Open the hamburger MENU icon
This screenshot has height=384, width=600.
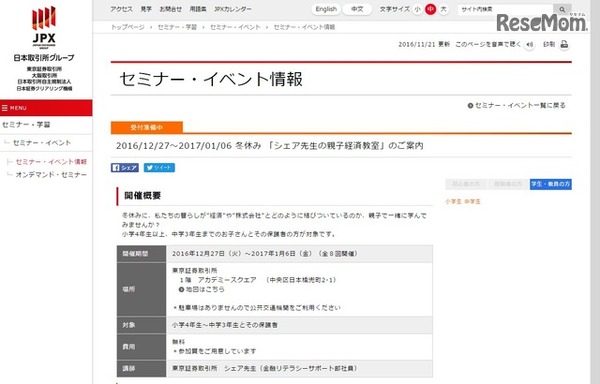click(5, 108)
